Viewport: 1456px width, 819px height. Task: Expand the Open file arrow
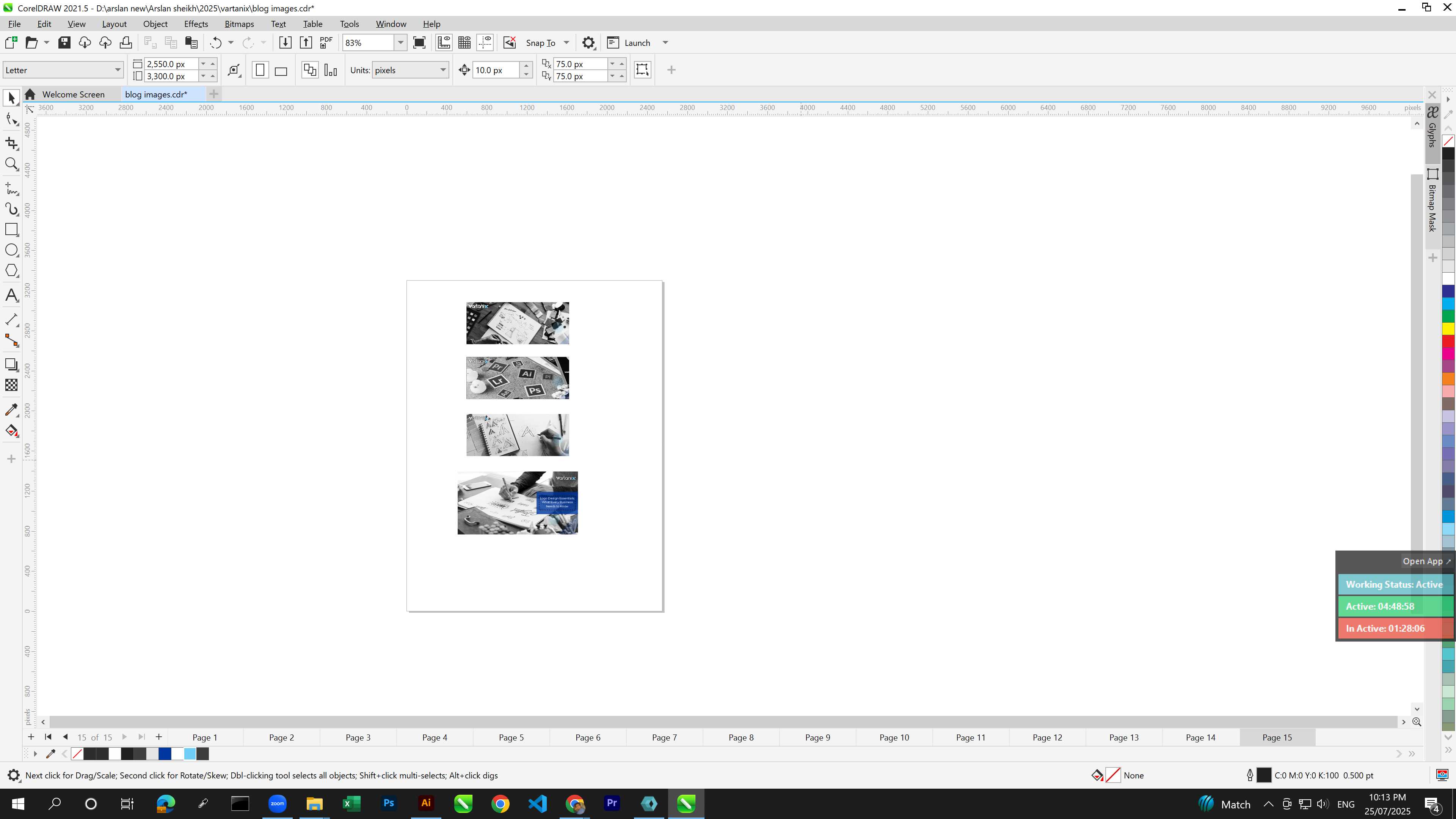pyautogui.click(x=46, y=42)
